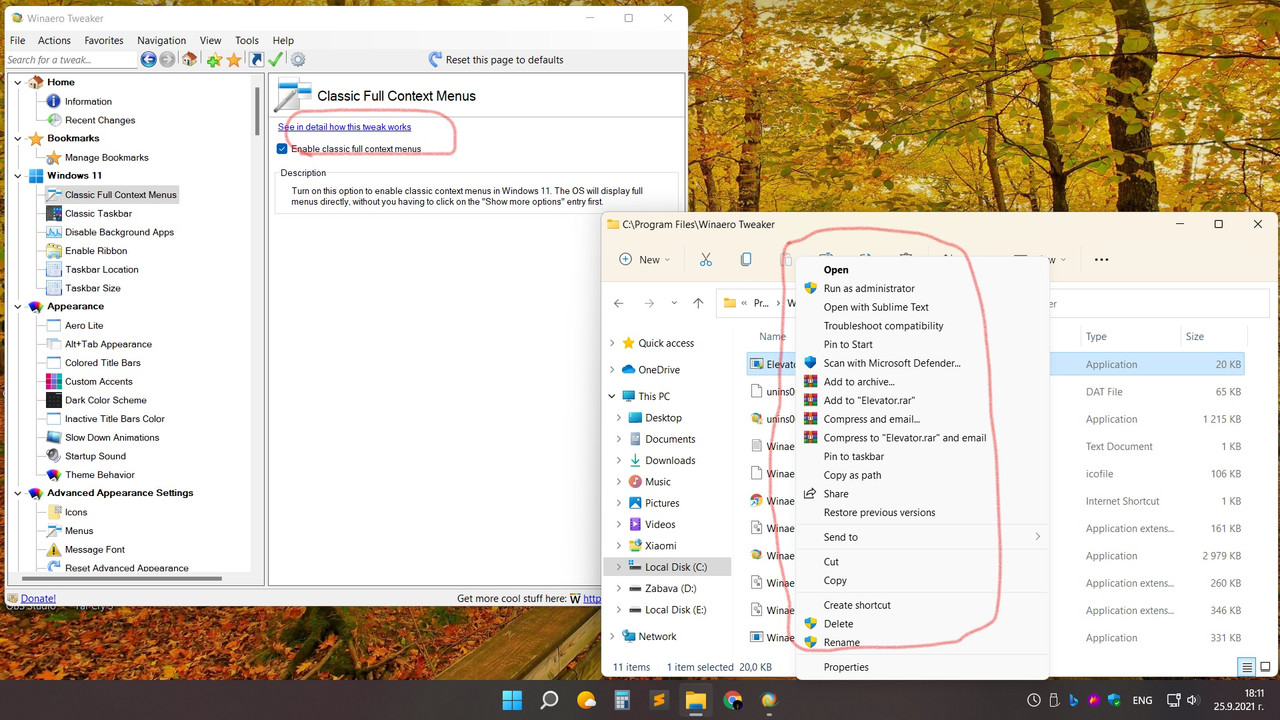This screenshot has height=720, width=1280.
Task: Click the Home house icon in Winaero toolbar
Action: point(189,60)
